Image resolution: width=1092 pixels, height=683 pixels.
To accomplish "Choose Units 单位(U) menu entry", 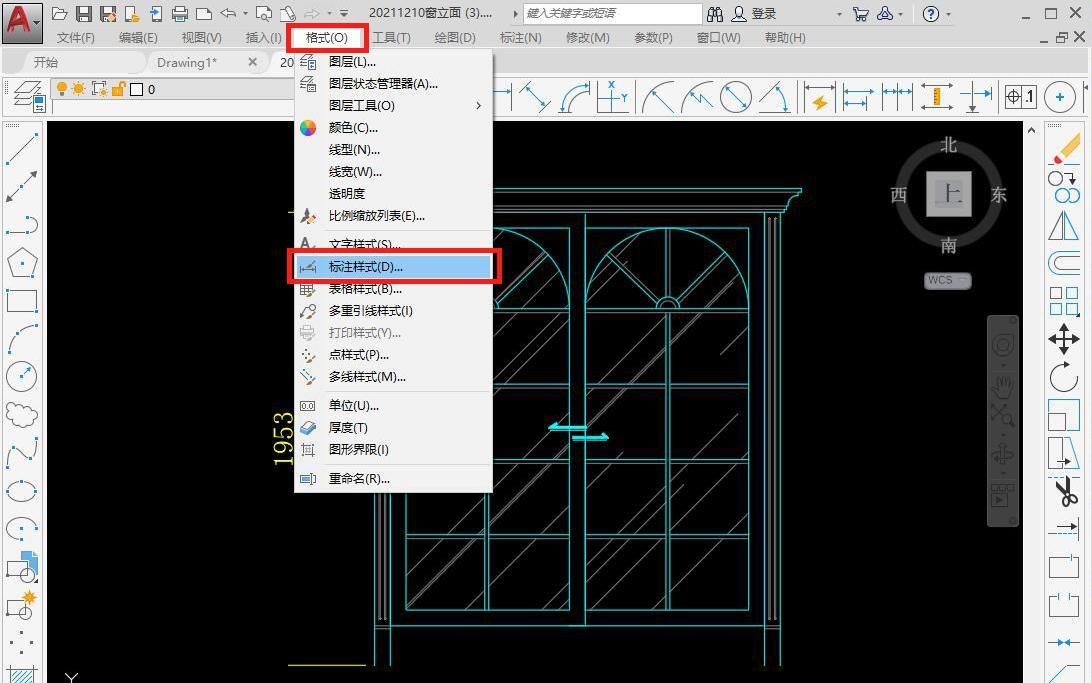I will click(393, 405).
